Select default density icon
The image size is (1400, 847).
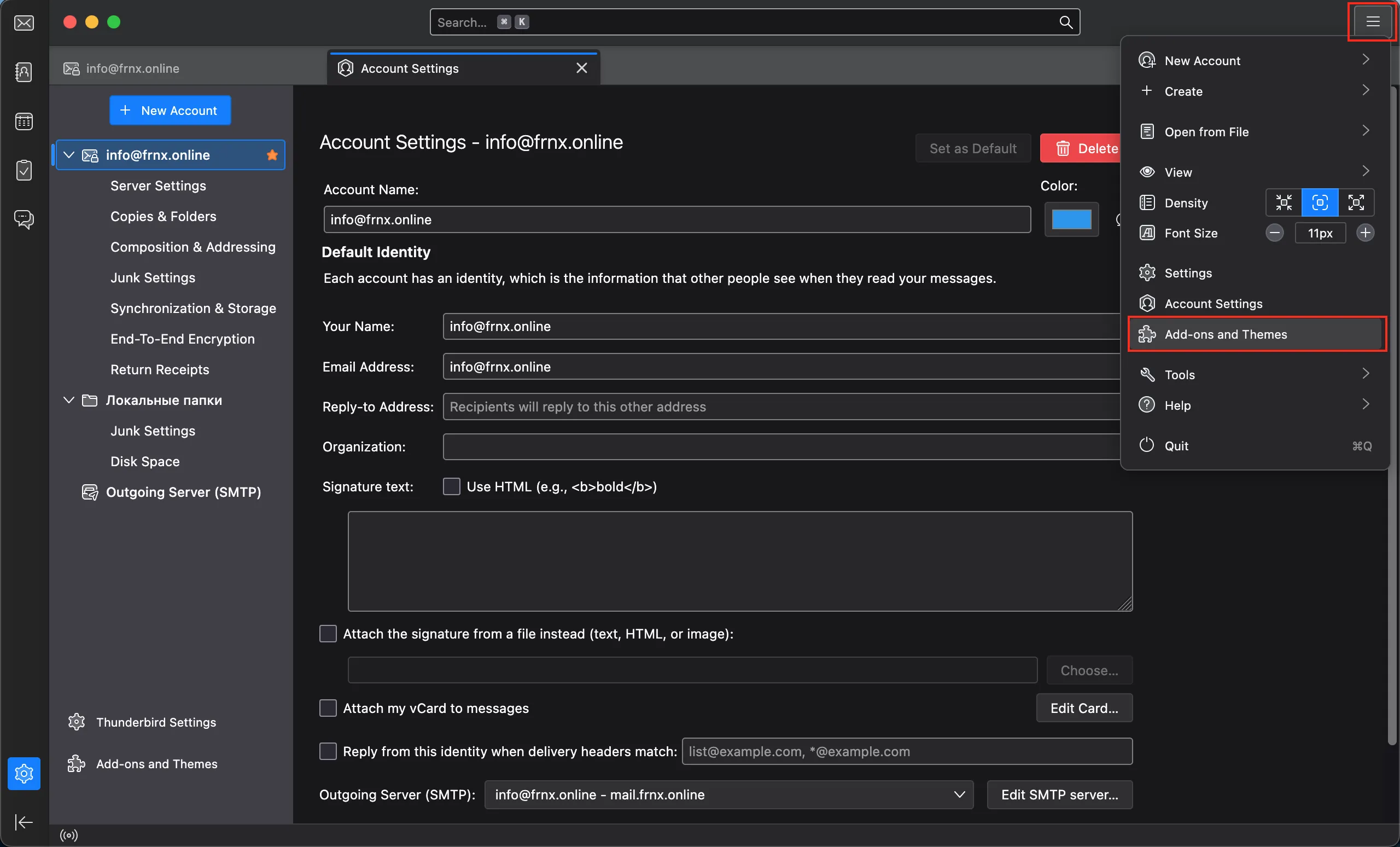tap(1320, 202)
